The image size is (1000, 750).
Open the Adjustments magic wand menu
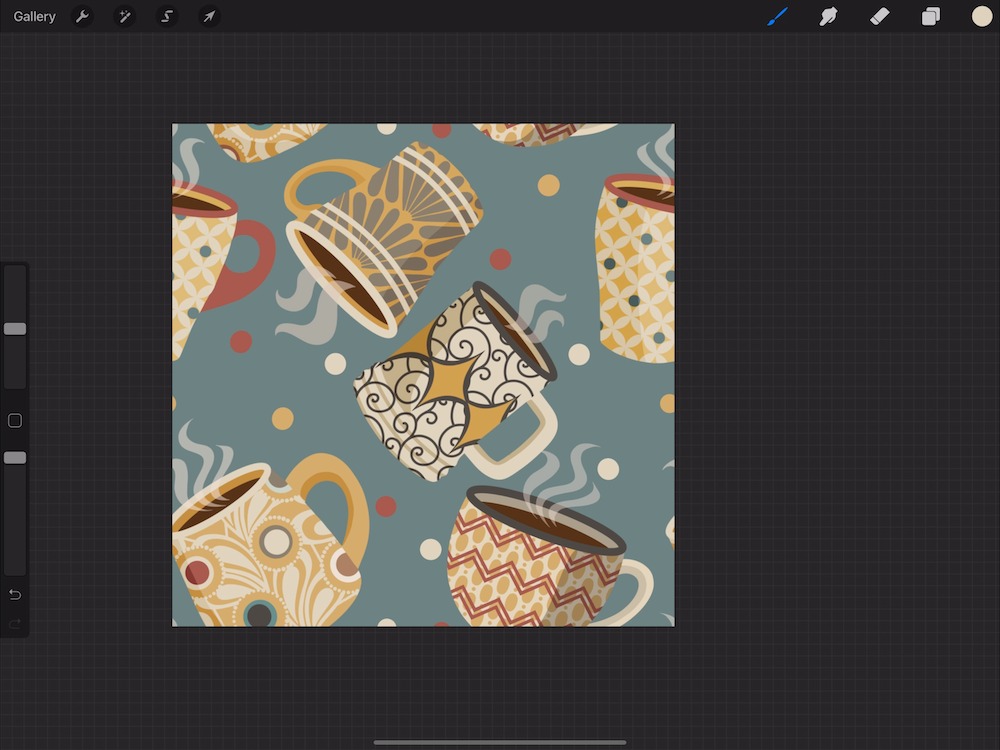tap(125, 17)
